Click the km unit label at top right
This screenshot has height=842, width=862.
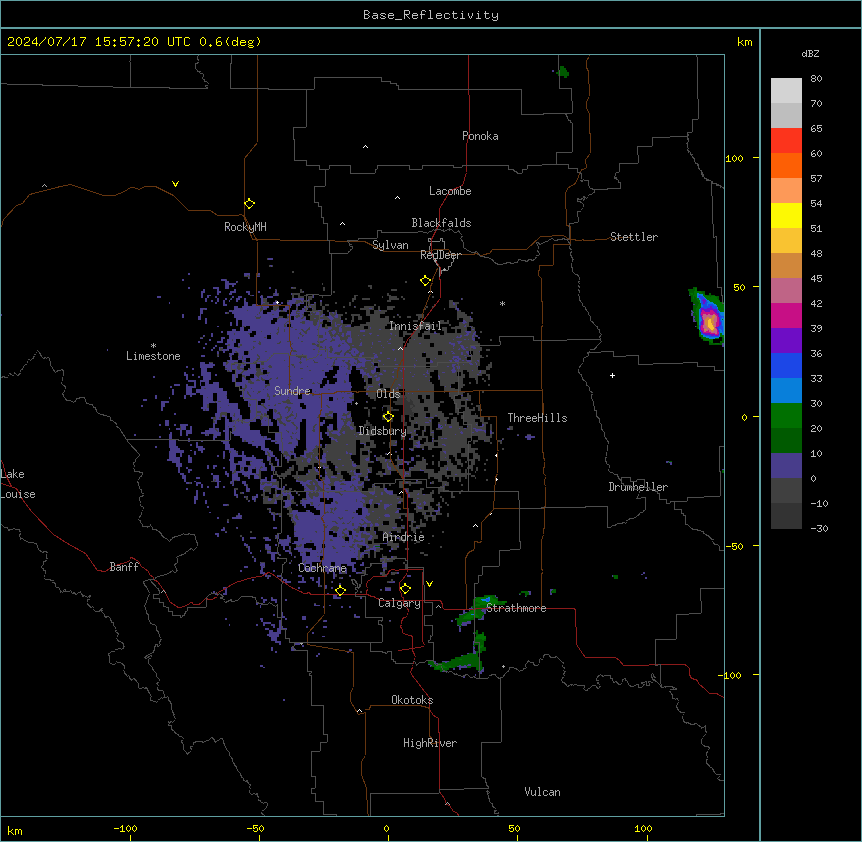pos(745,42)
